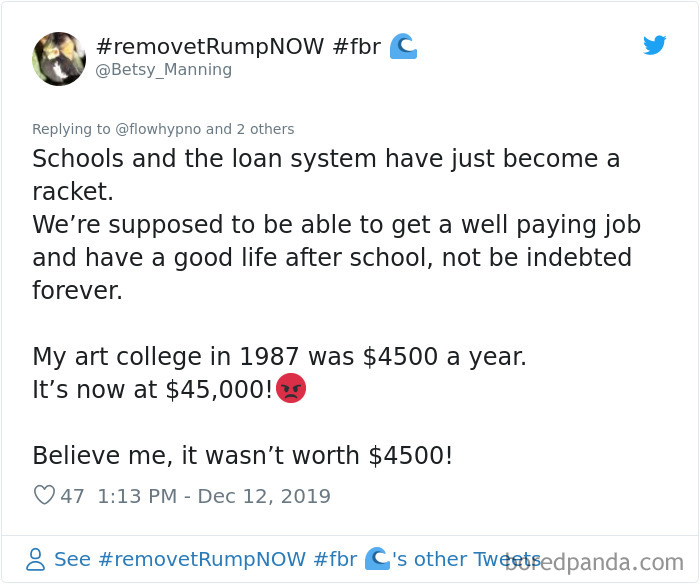Open the @flowhypno mention in reply line
Viewport: 700px width, 584px height.
158,129
